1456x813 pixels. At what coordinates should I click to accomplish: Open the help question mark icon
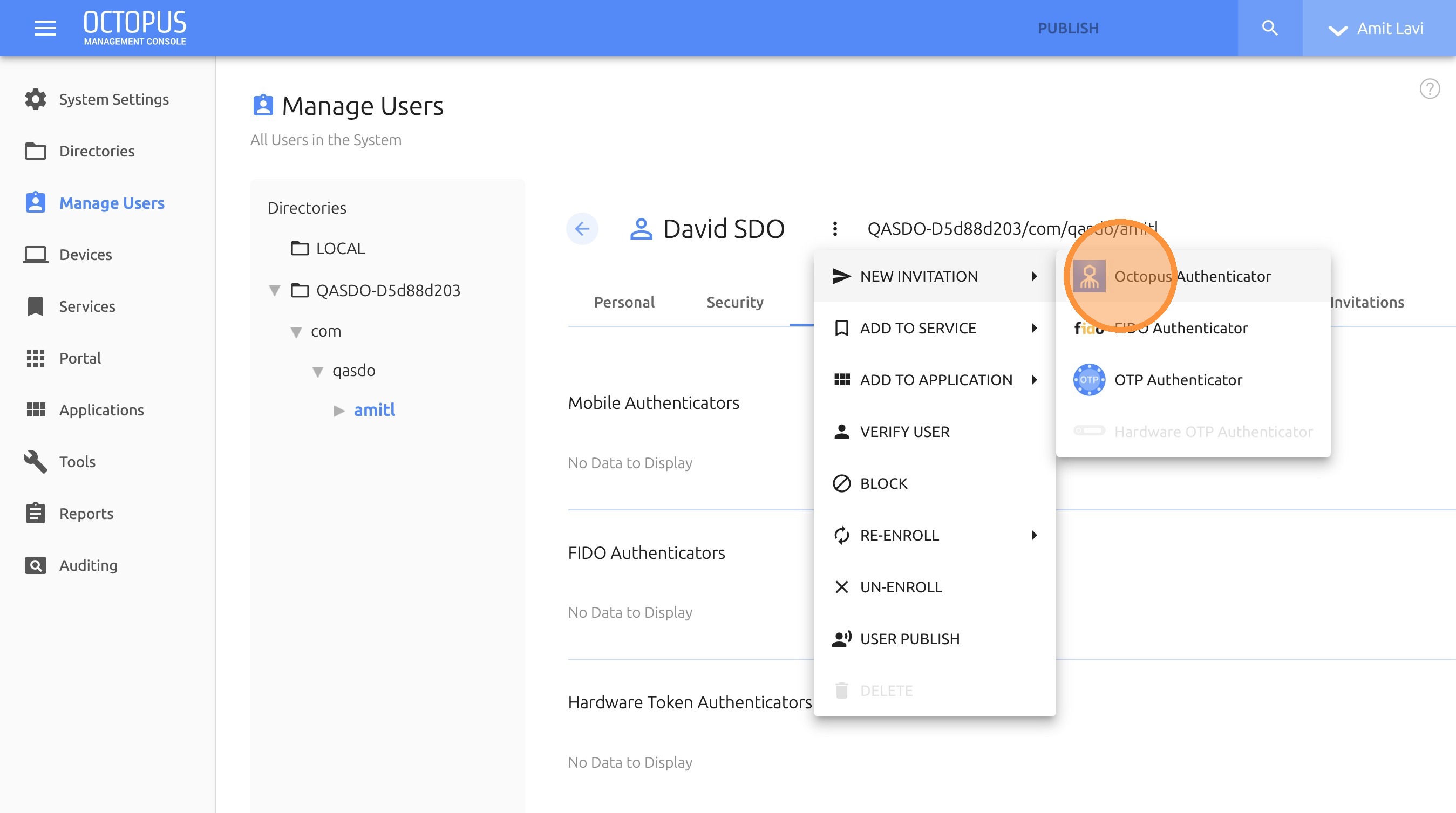tap(1429, 88)
